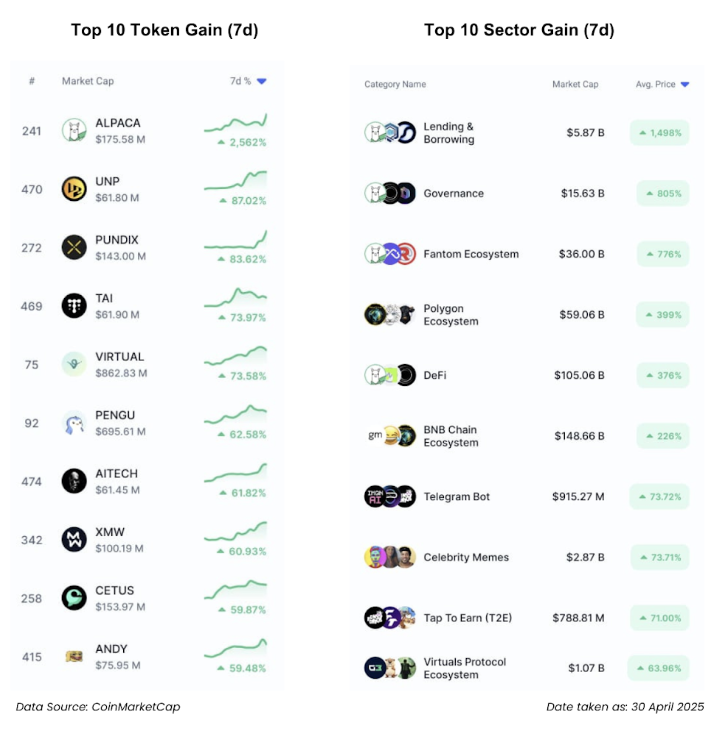Open the Lending & Borrowing category
720x740 pixels.
449,133
